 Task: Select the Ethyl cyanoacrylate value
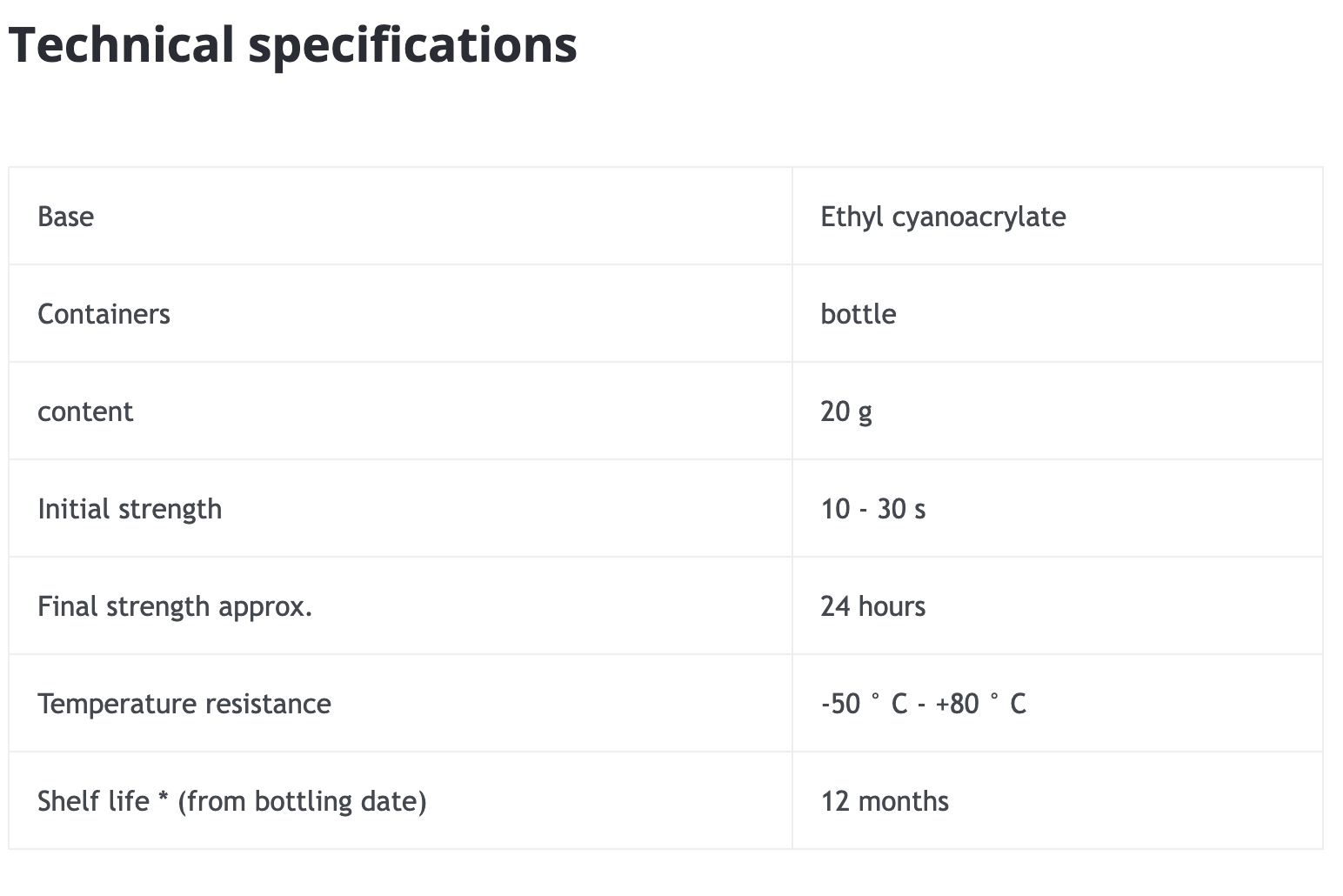942,217
